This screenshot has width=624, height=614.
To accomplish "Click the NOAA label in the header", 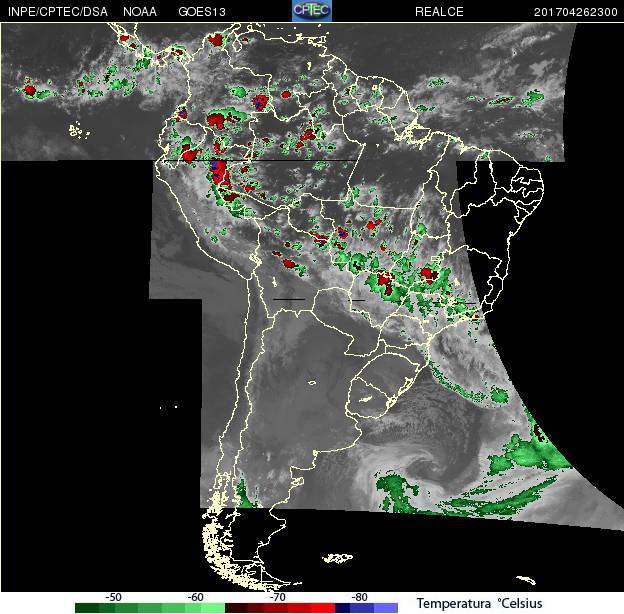I will pos(140,12).
